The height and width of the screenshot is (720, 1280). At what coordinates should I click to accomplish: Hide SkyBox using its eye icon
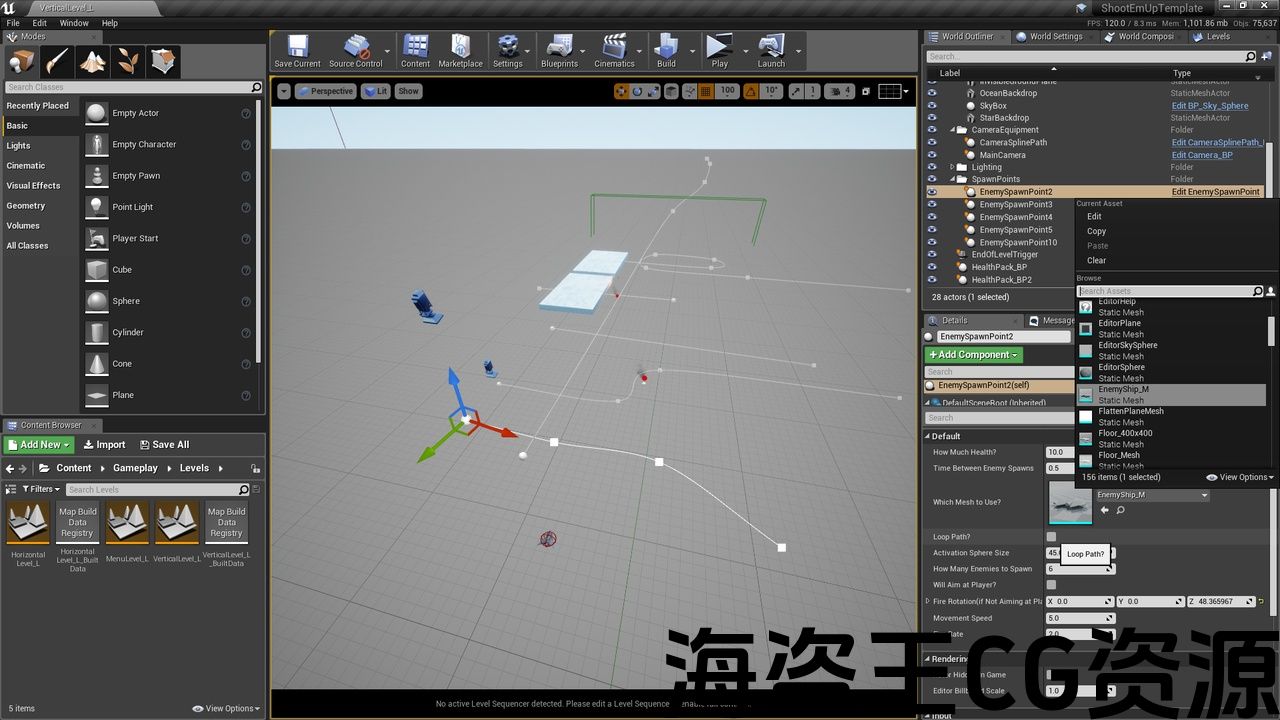pos(932,105)
